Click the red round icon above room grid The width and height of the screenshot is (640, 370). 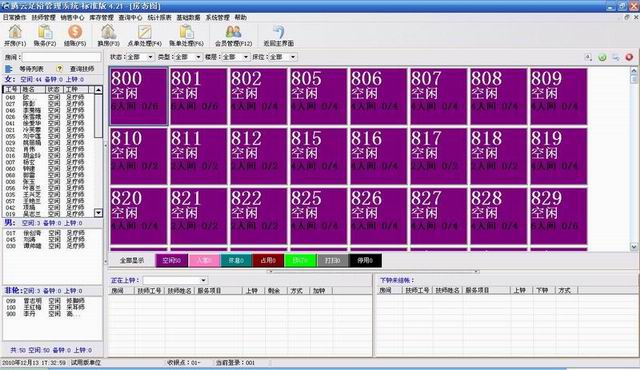click(629, 57)
